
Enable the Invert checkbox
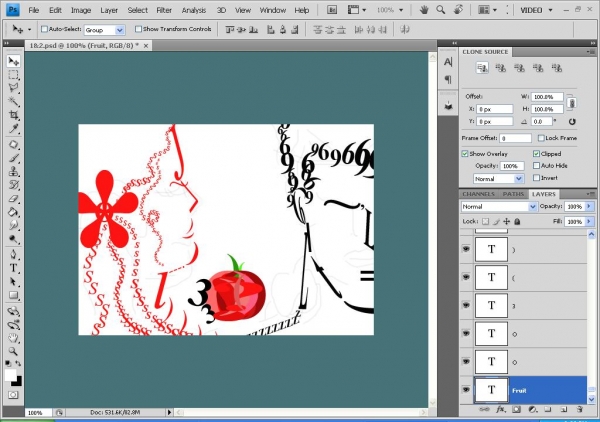coord(536,178)
